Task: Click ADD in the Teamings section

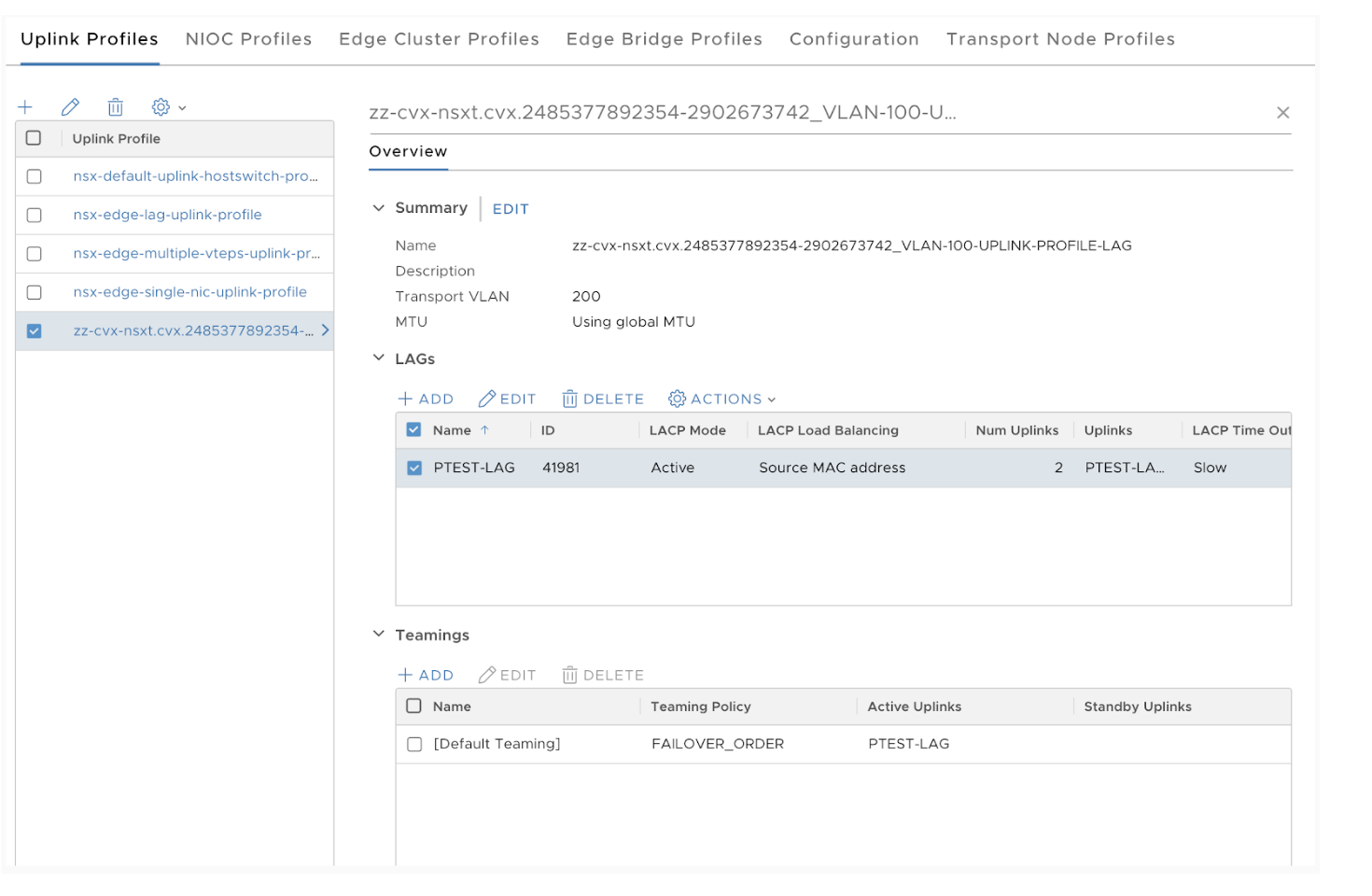Action: click(426, 676)
